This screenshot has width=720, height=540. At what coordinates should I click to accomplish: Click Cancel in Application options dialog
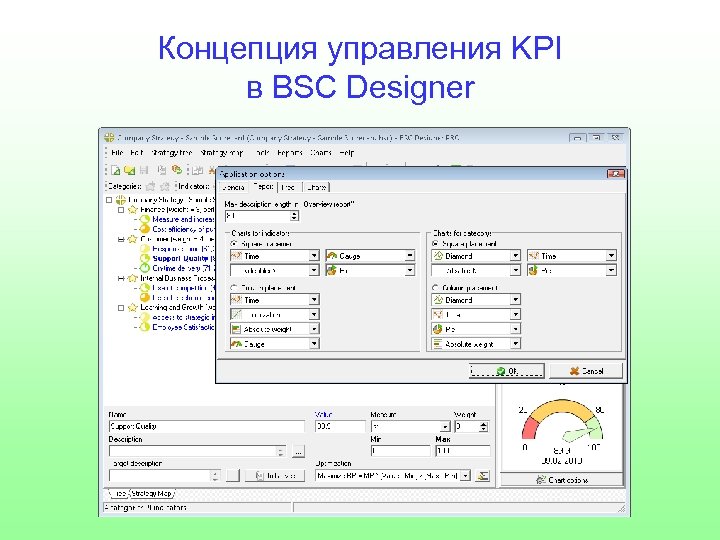[586, 371]
